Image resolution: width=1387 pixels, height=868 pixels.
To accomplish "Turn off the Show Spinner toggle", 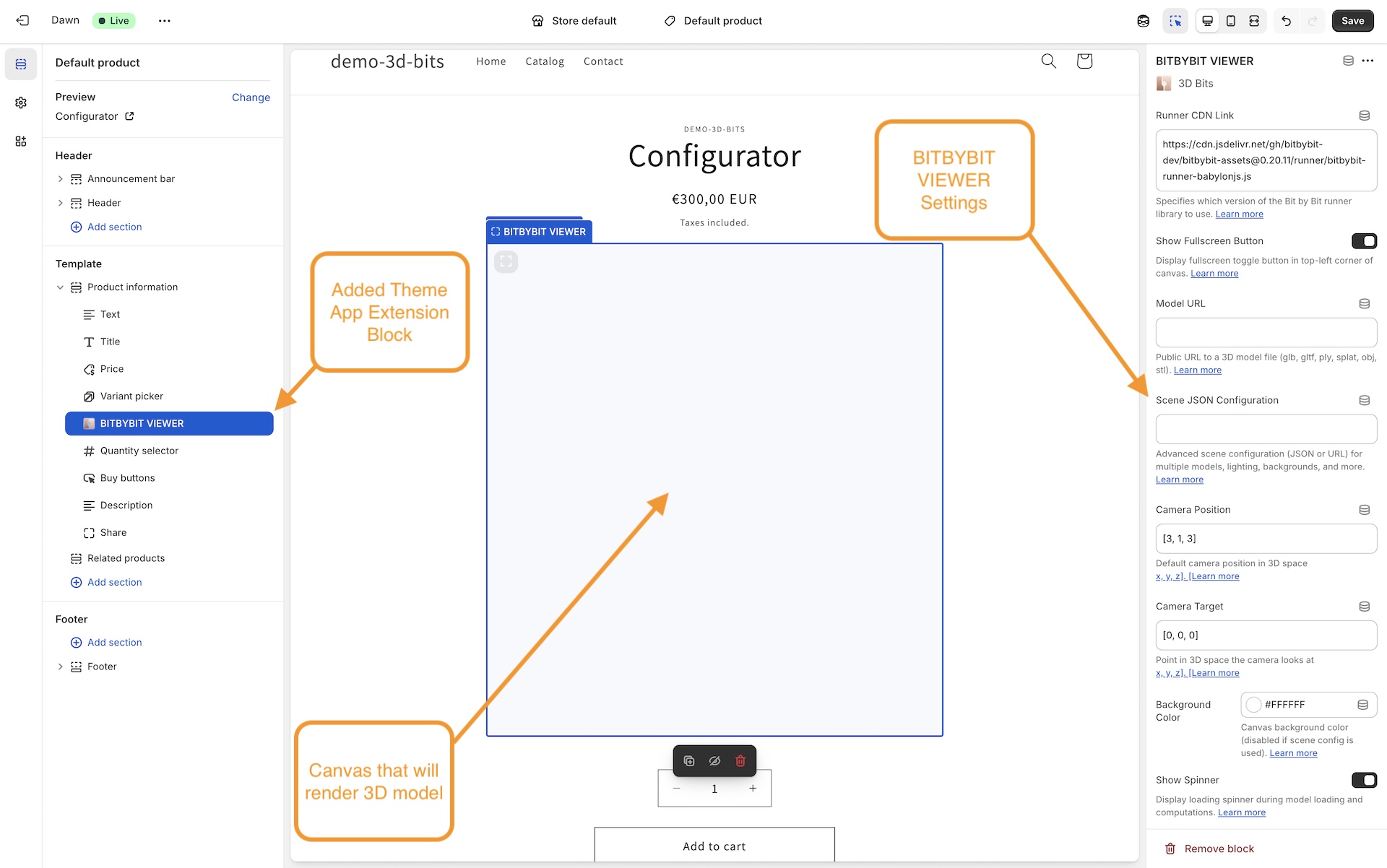I will (x=1365, y=780).
